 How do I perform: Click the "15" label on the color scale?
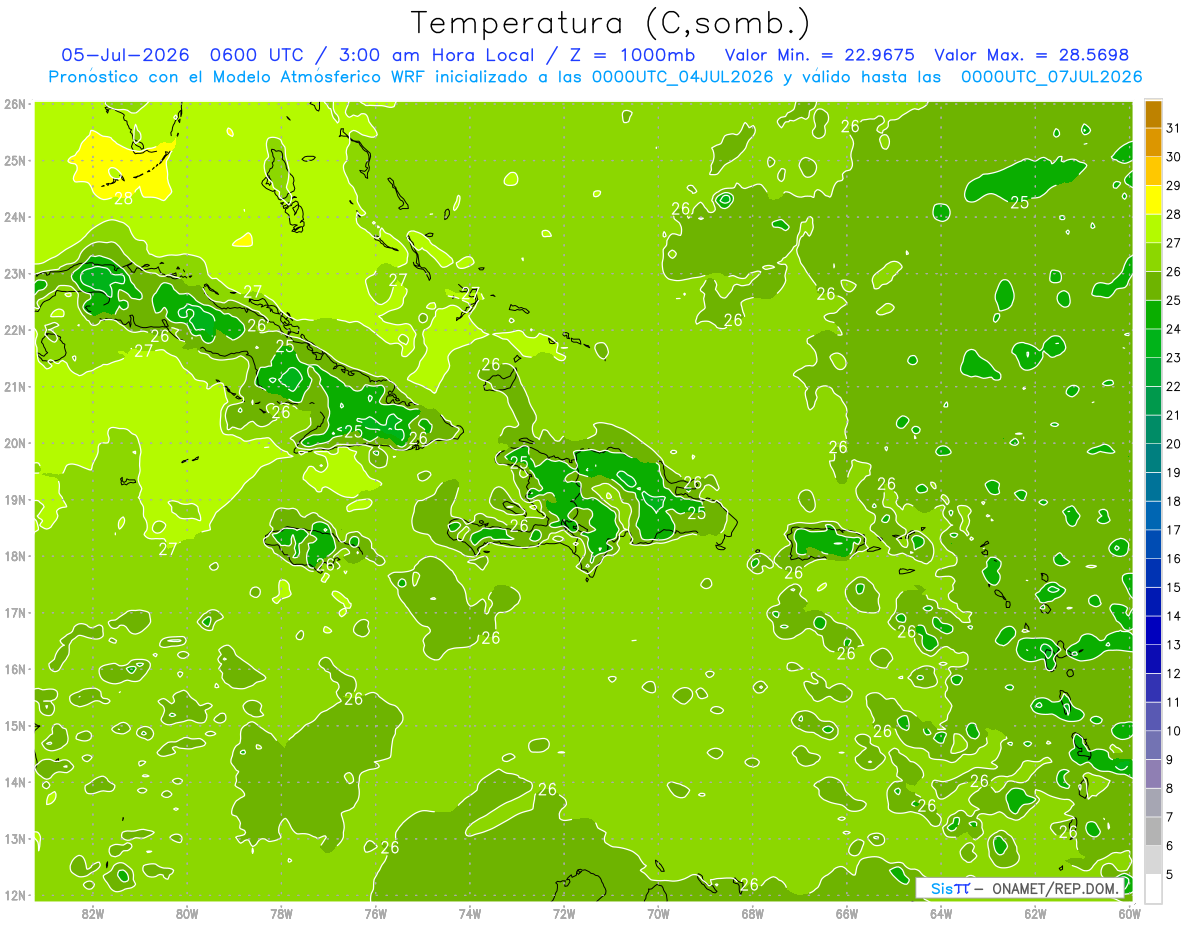[1173, 587]
